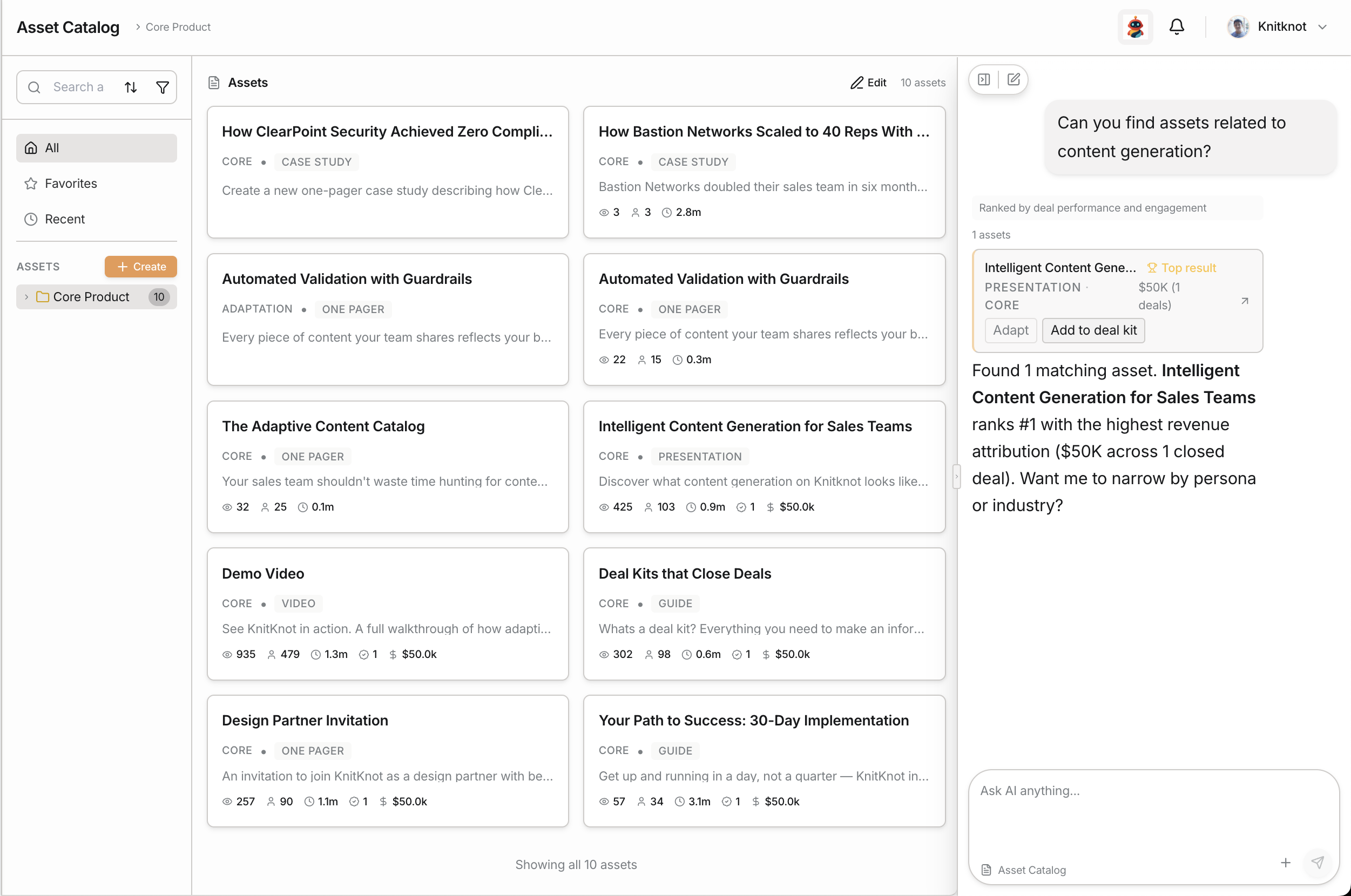
Task: Open notifications via the bell icon
Action: [1177, 26]
